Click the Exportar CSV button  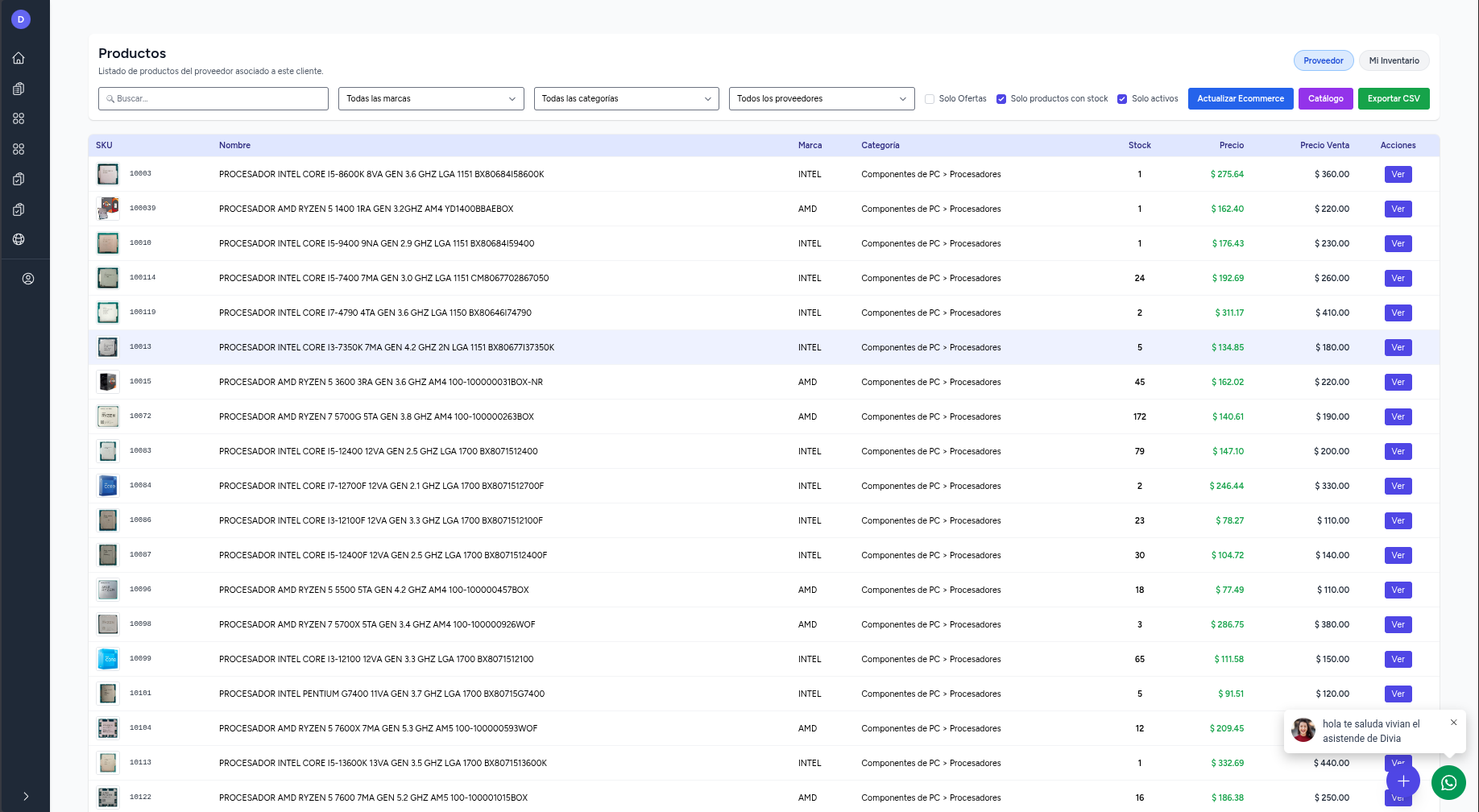[1393, 98]
